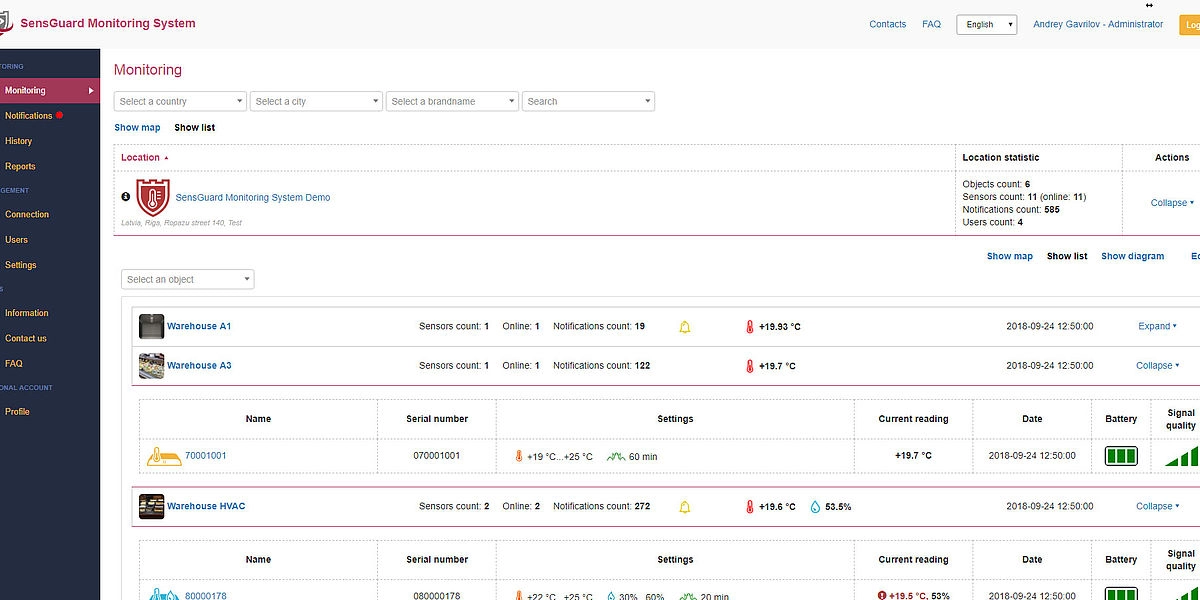Click the sensor device icon next to 70001001

[162, 456]
